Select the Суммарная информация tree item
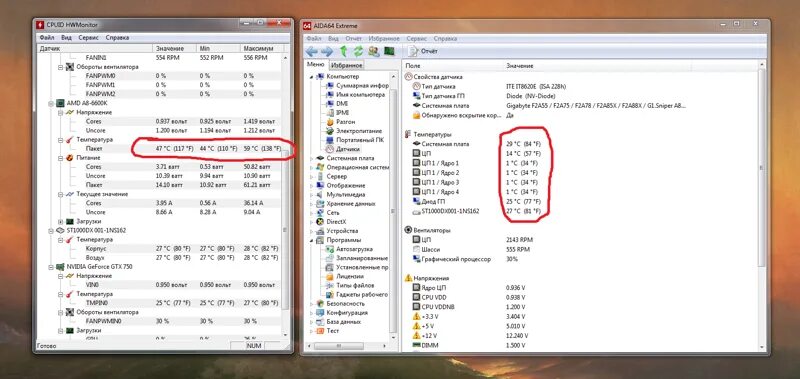800x379 pixels. tap(362, 86)
